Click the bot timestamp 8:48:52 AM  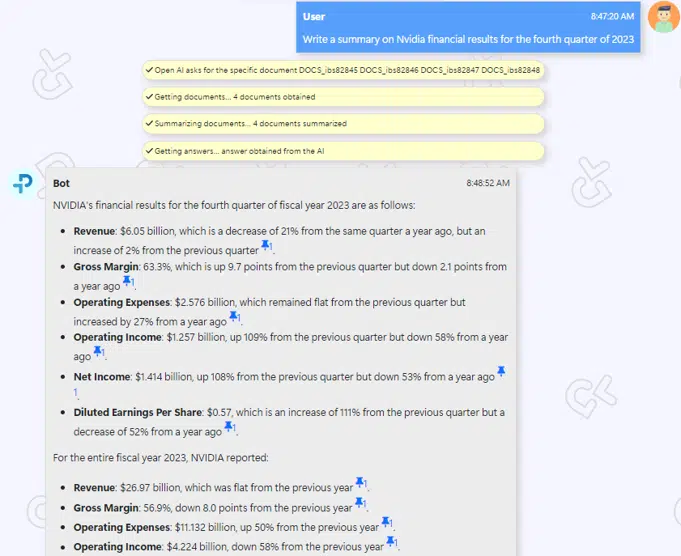pos(488,183)
